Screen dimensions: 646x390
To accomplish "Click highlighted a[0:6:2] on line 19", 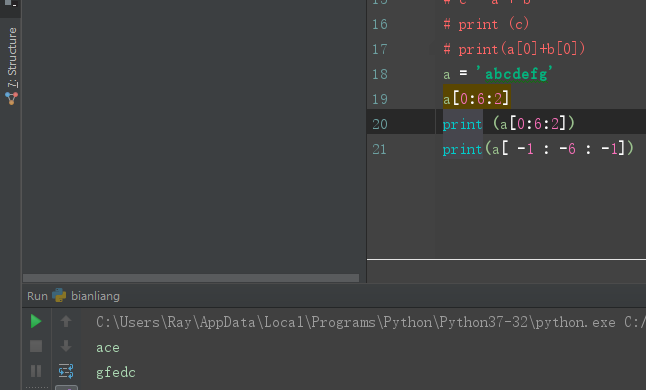I will 477,99.
